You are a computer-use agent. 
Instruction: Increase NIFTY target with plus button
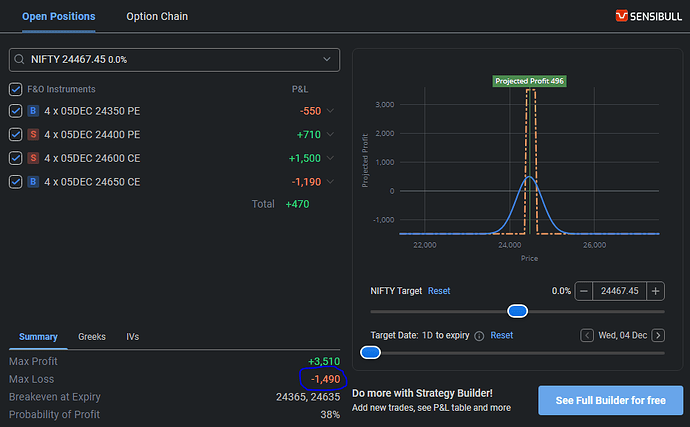coord(655,291)
